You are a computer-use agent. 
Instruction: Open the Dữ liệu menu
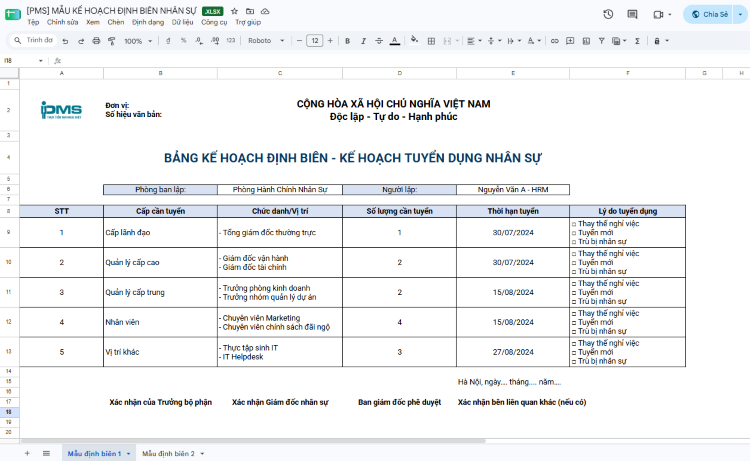point(182,22)
